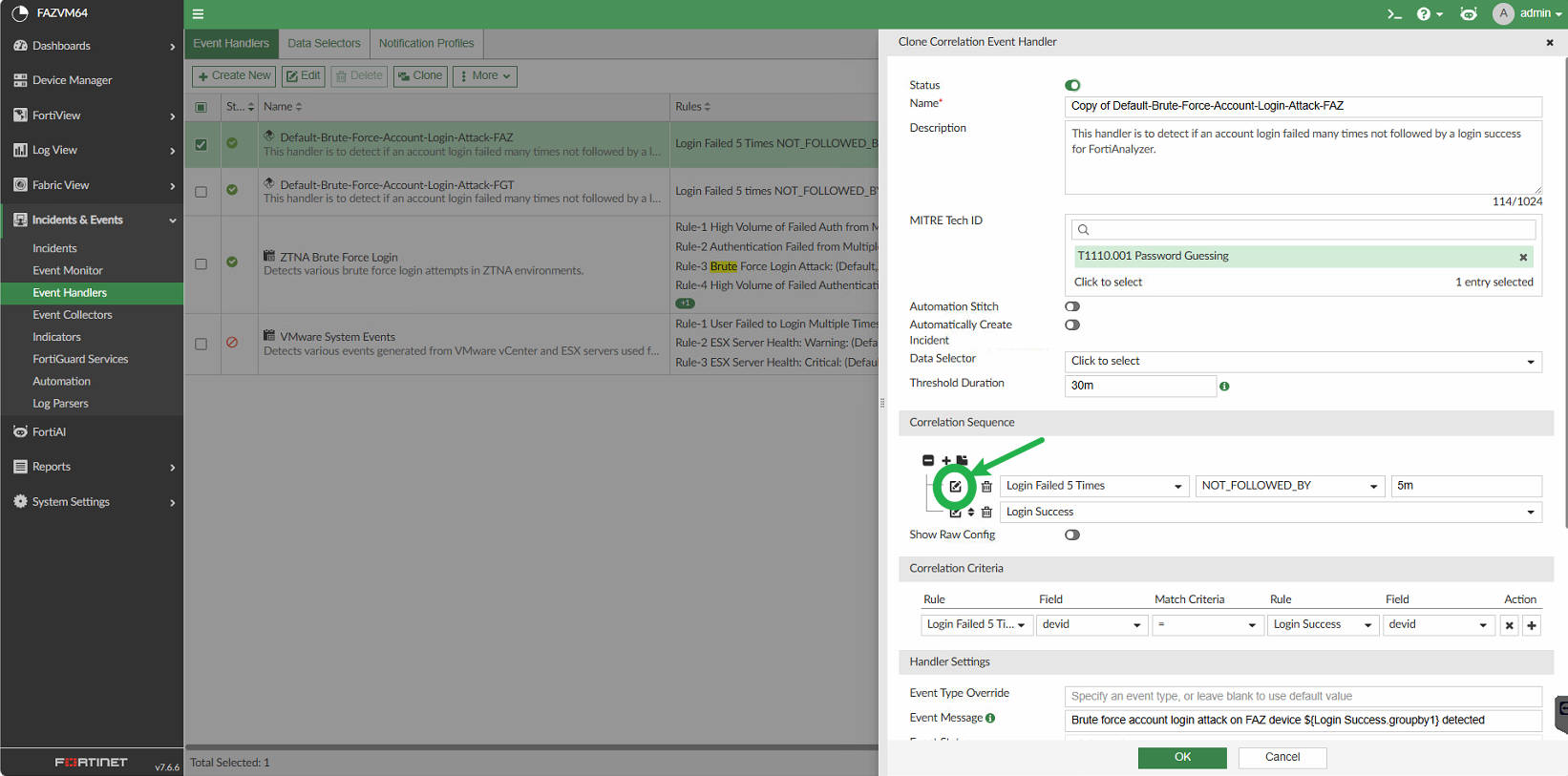Open the More actions dropdown
1568x776 pixels.
point(485,76)
